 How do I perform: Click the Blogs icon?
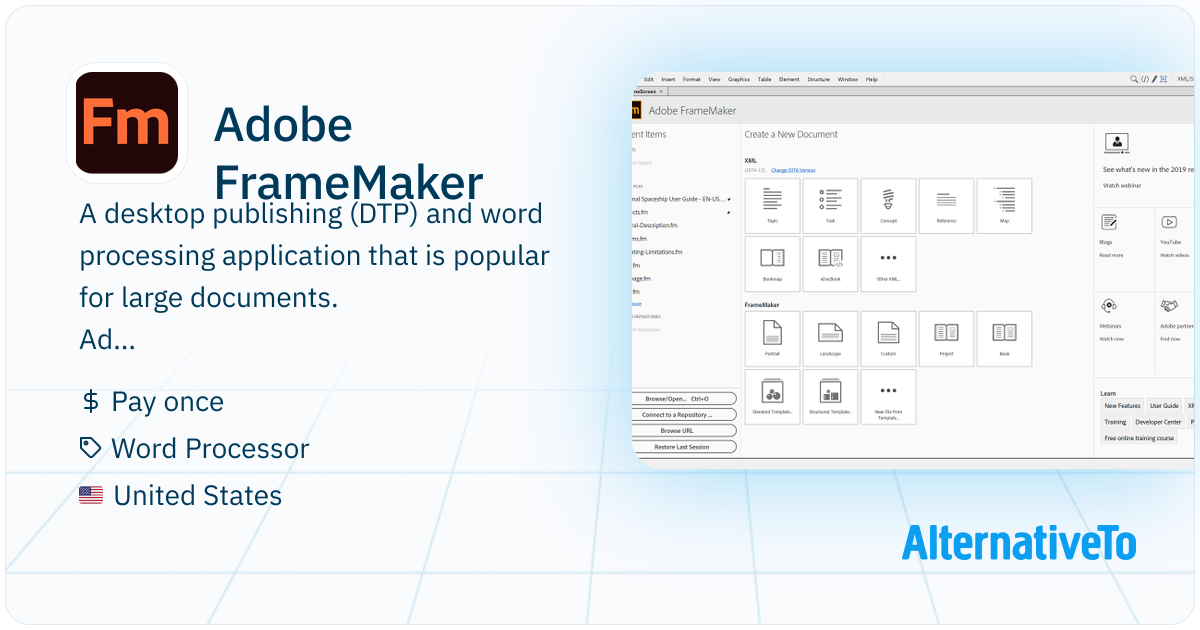[x=1108, y=222]
